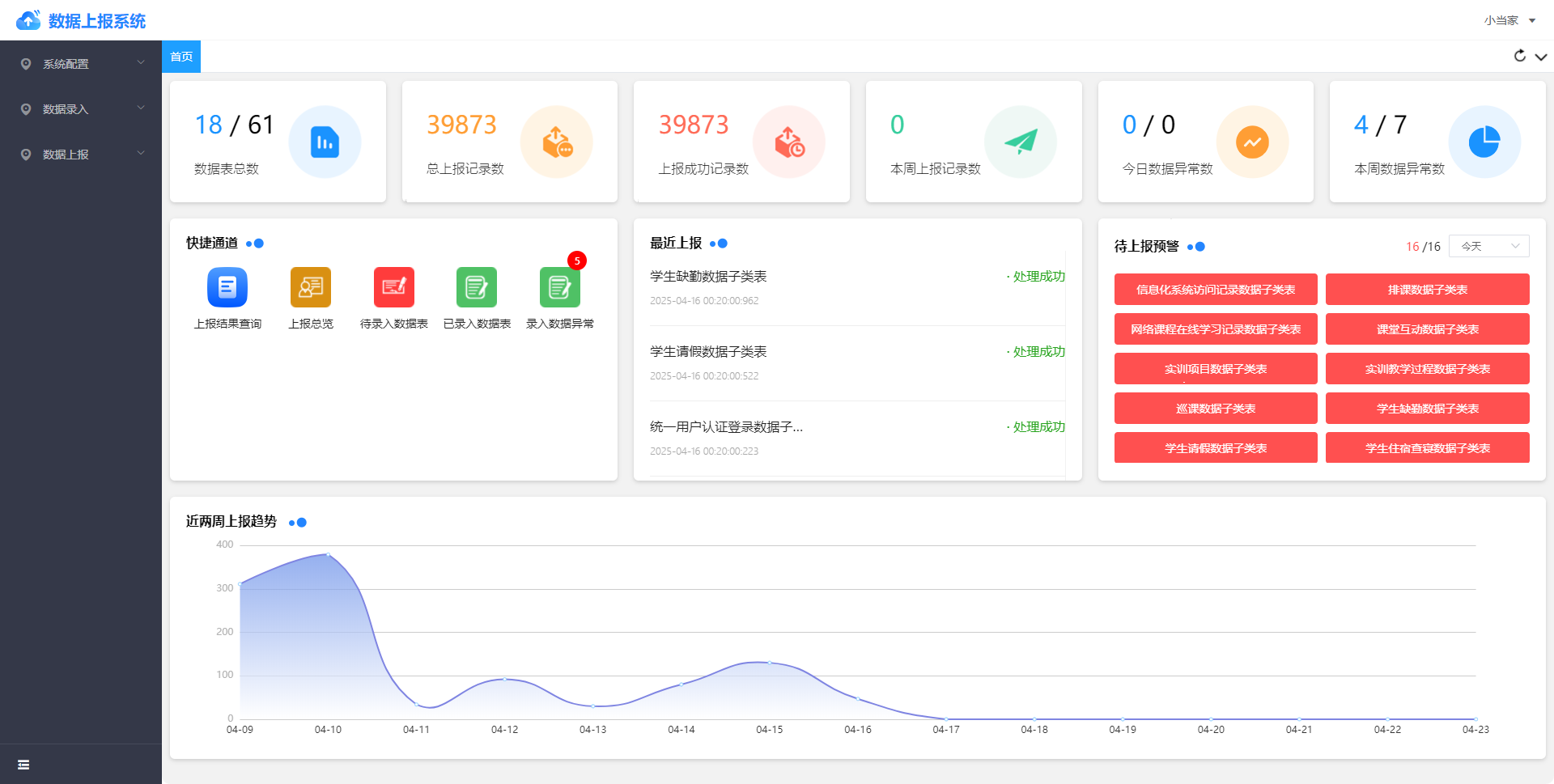Click recent report 统一用户认证登录数据子... entry
1554x784 pixels.
(726, 427)
